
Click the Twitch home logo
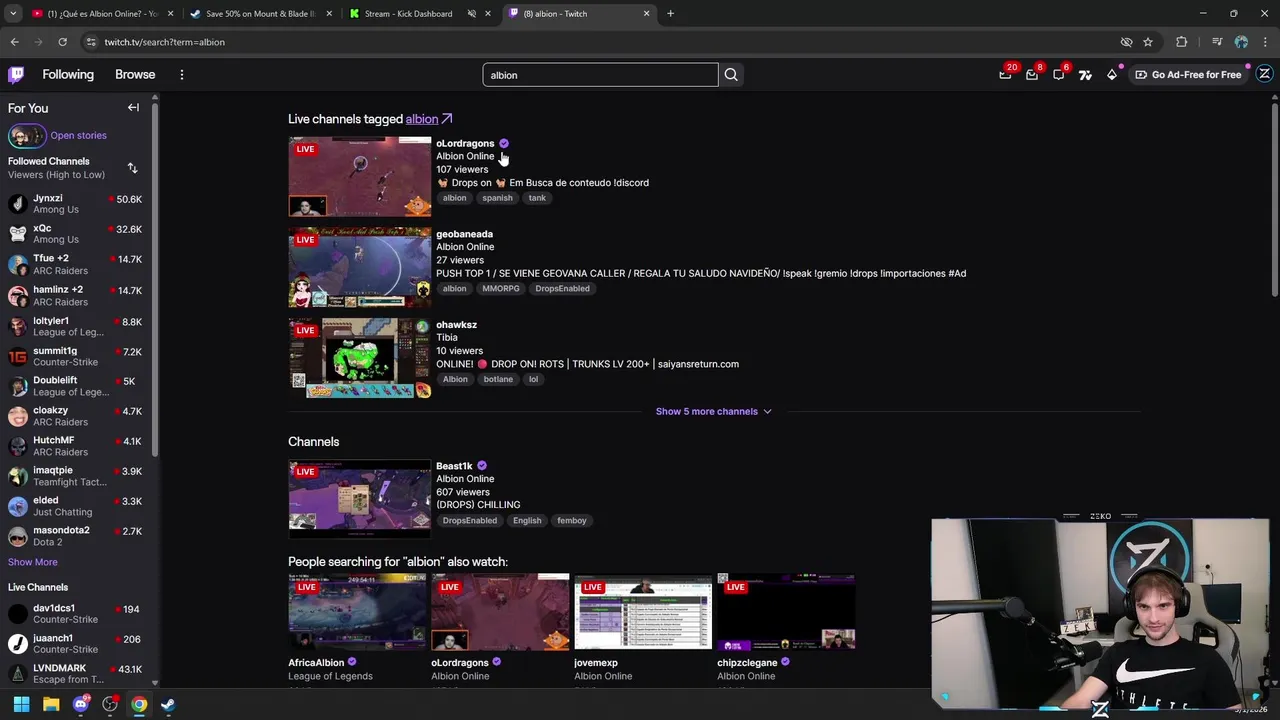tap(16, 75)
